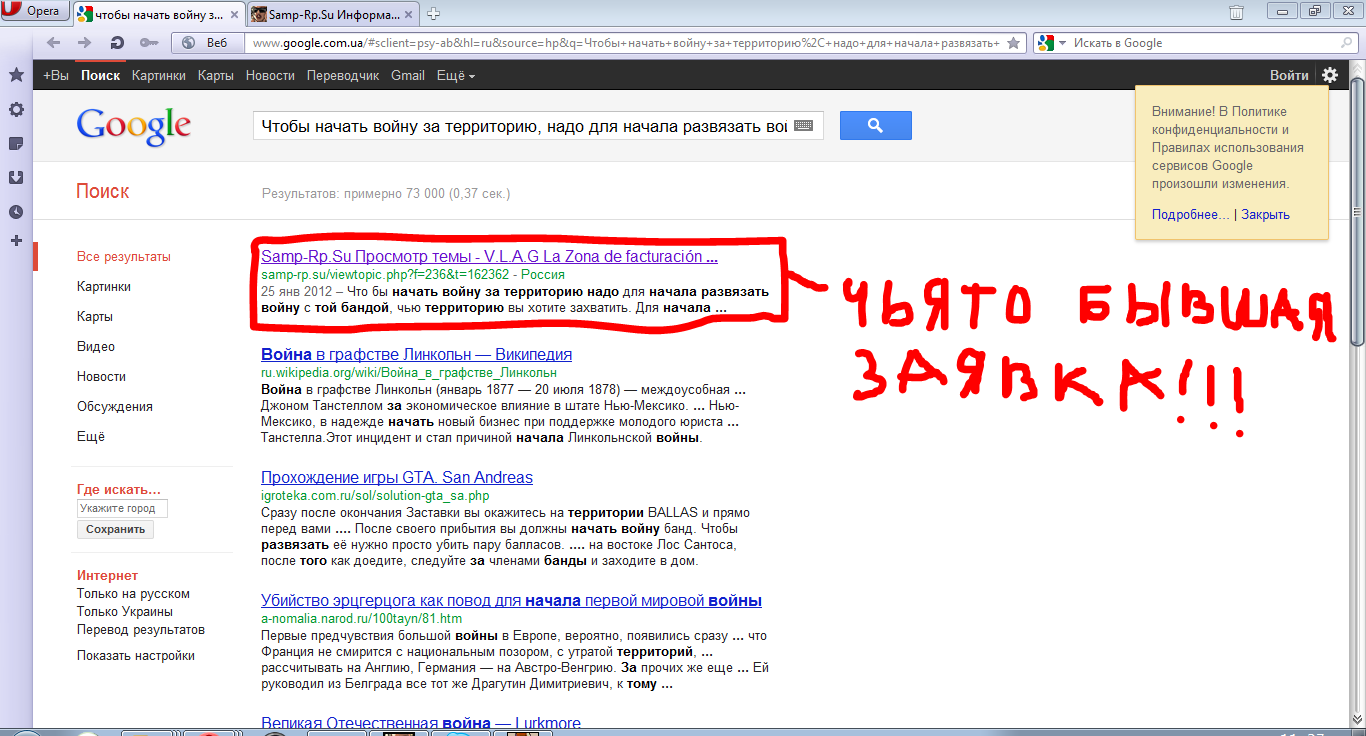Filter results by Карты in left sidebar
Image resolution: width=1366 pixels, height=736 pixels.
[95, 317]
